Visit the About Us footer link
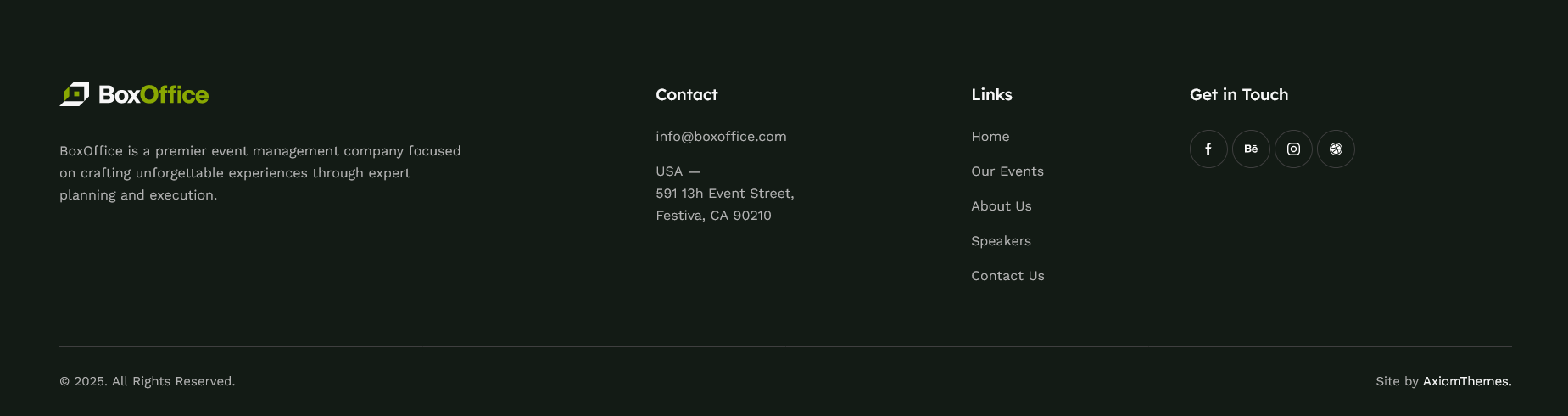1568x416 pixels. (1002, 206)
